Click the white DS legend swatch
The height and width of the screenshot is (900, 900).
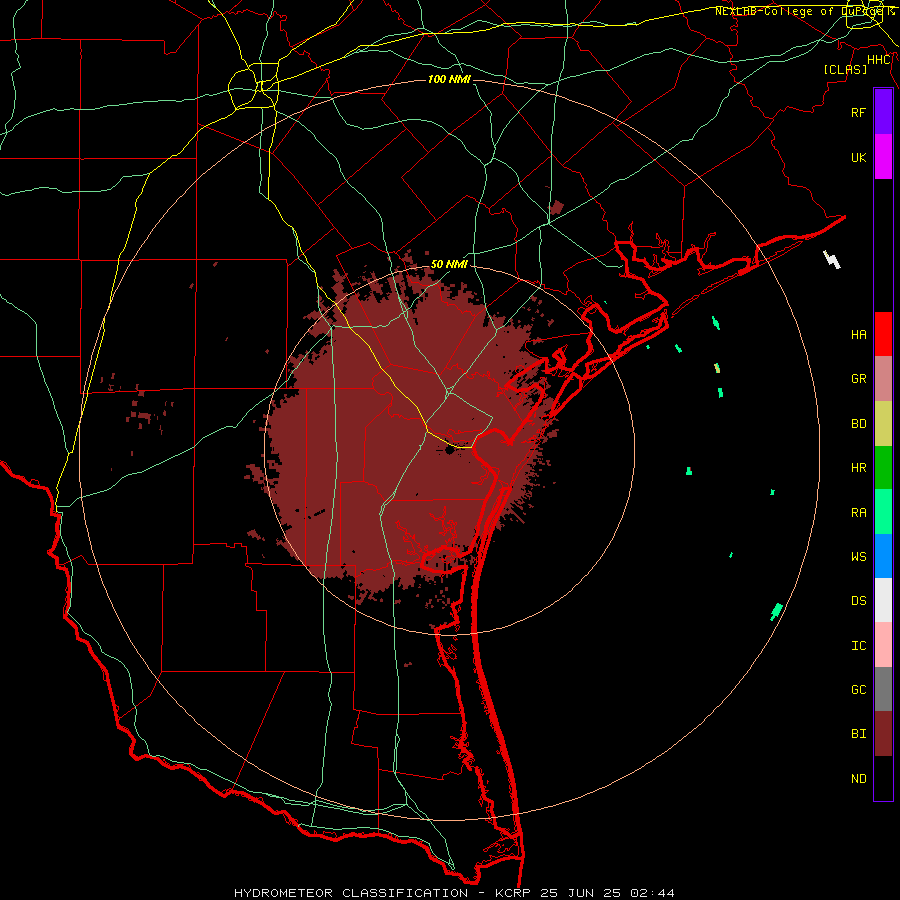click(883, 600)
